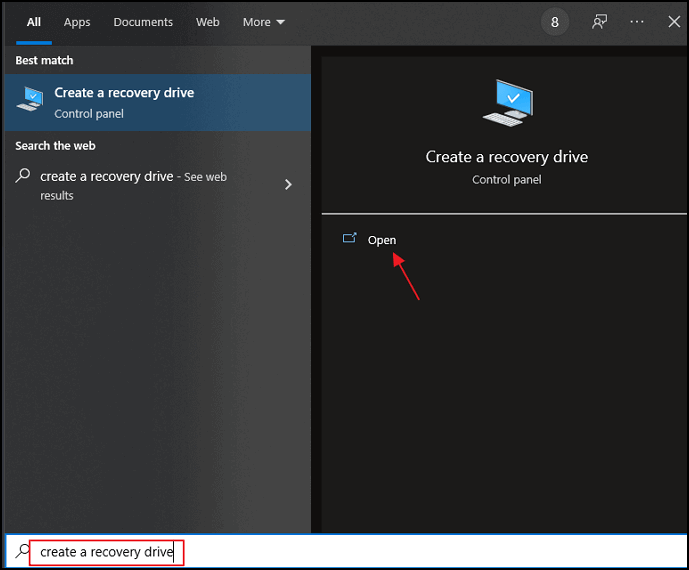Click the Control panel label under preview title
The image size is (689, 570).
(x=507, y=180)
